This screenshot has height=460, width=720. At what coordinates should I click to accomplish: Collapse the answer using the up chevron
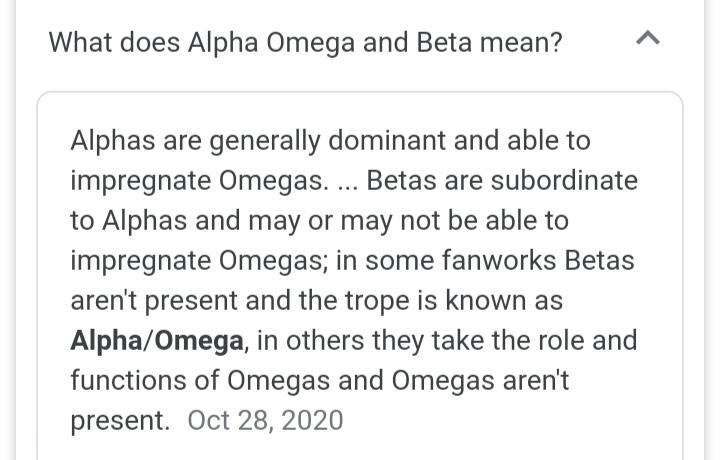pyautogui.click(x=648, y=38)
